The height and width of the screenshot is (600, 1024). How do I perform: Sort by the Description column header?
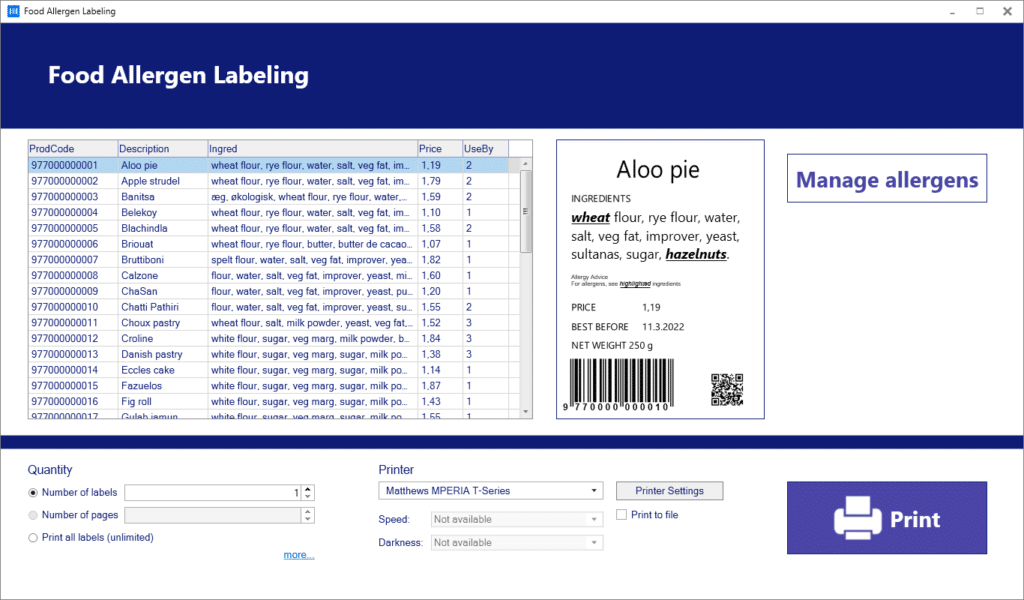click(163, 149)
